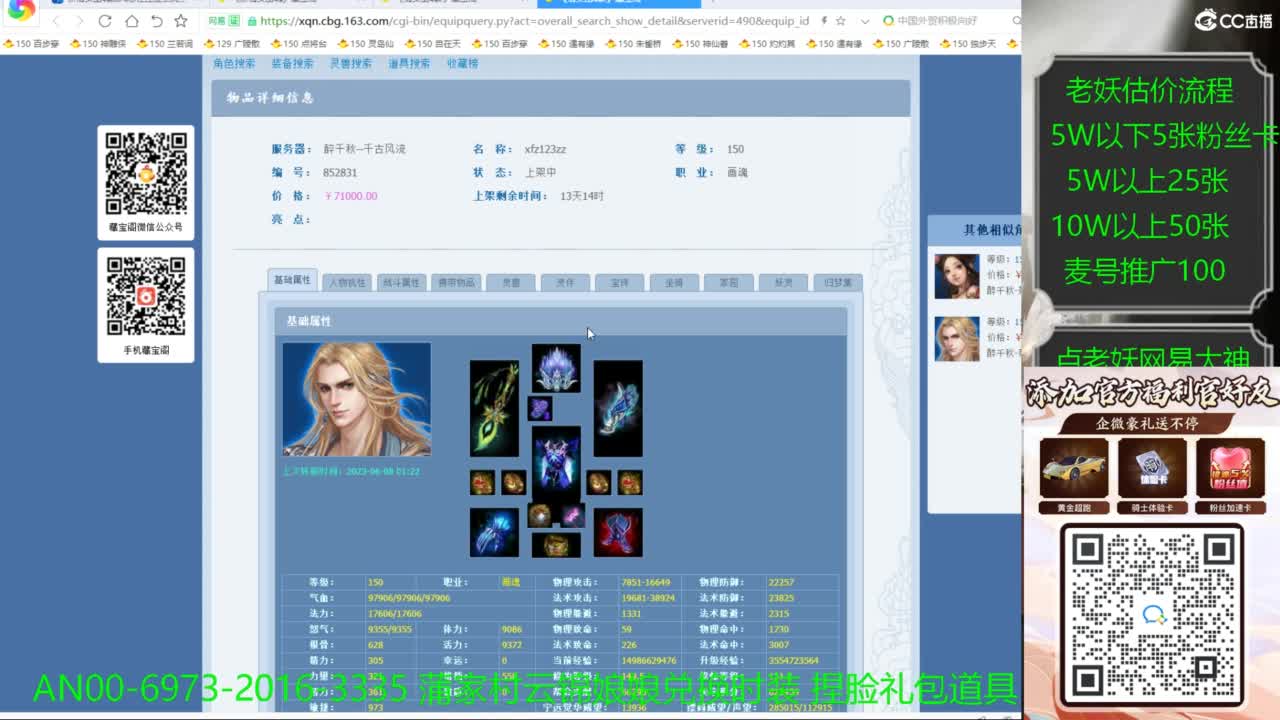Click the 藏宝阁微信公众号 QR code
The width and height of the screenshot is (1280, 720).
point(146,173)
